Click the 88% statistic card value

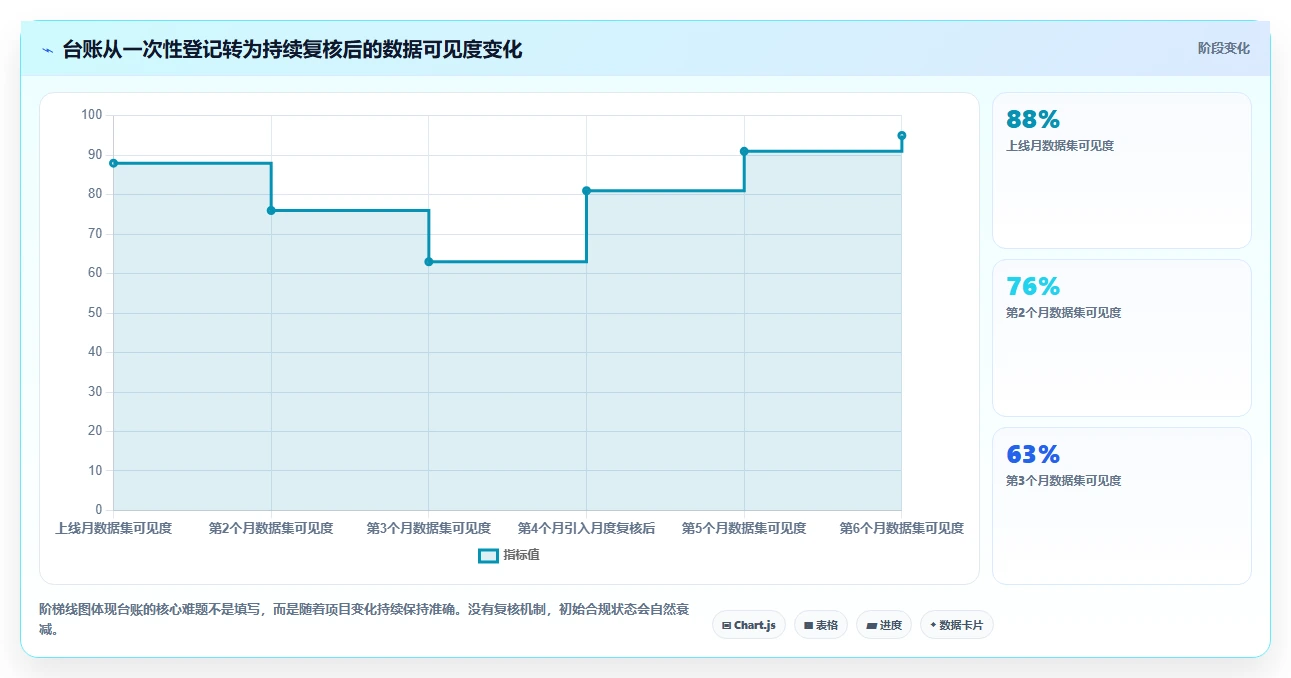(x=1033, y=119)
